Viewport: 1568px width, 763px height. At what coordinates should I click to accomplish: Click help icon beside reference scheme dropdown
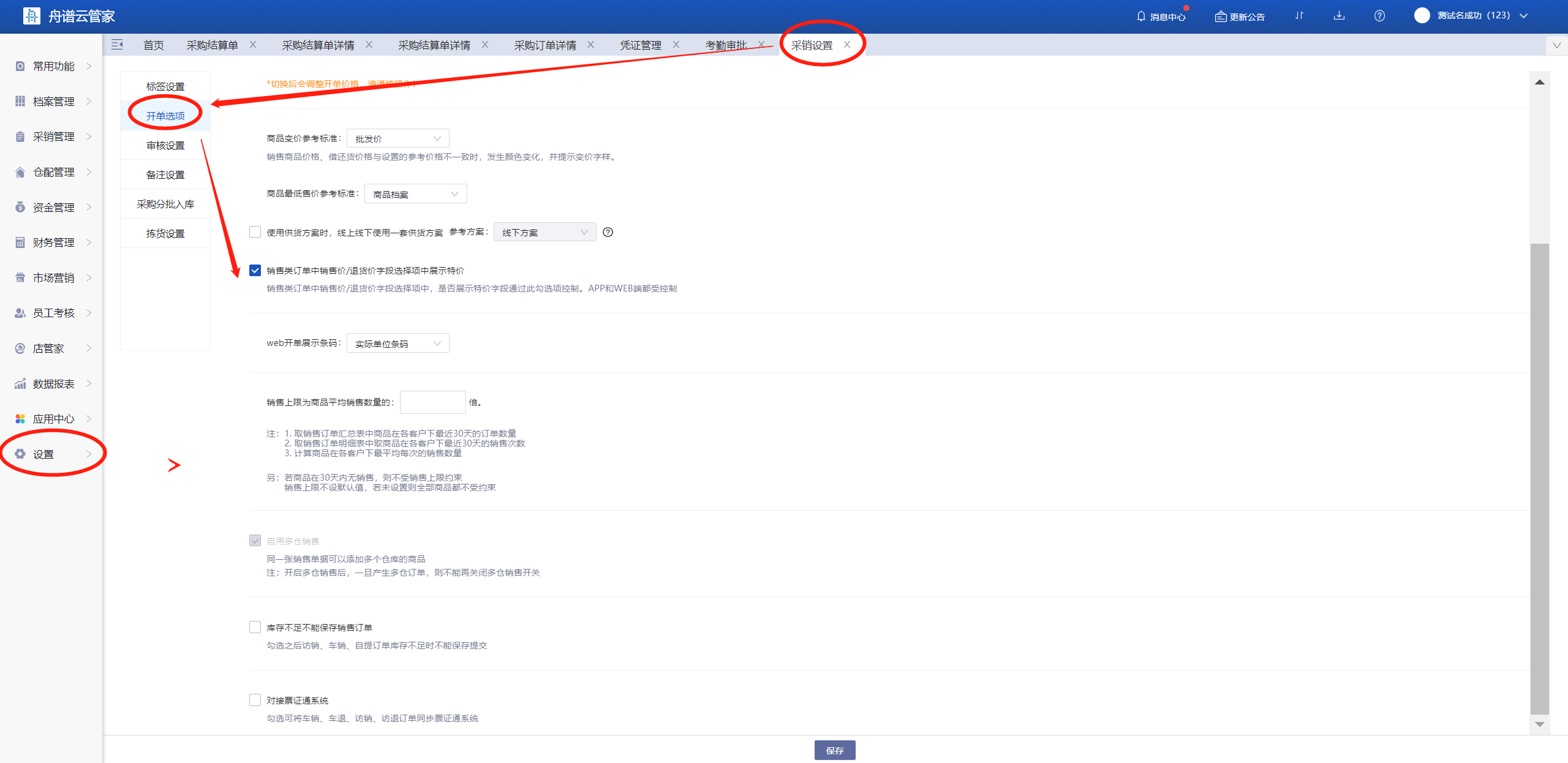pos(608,232)
